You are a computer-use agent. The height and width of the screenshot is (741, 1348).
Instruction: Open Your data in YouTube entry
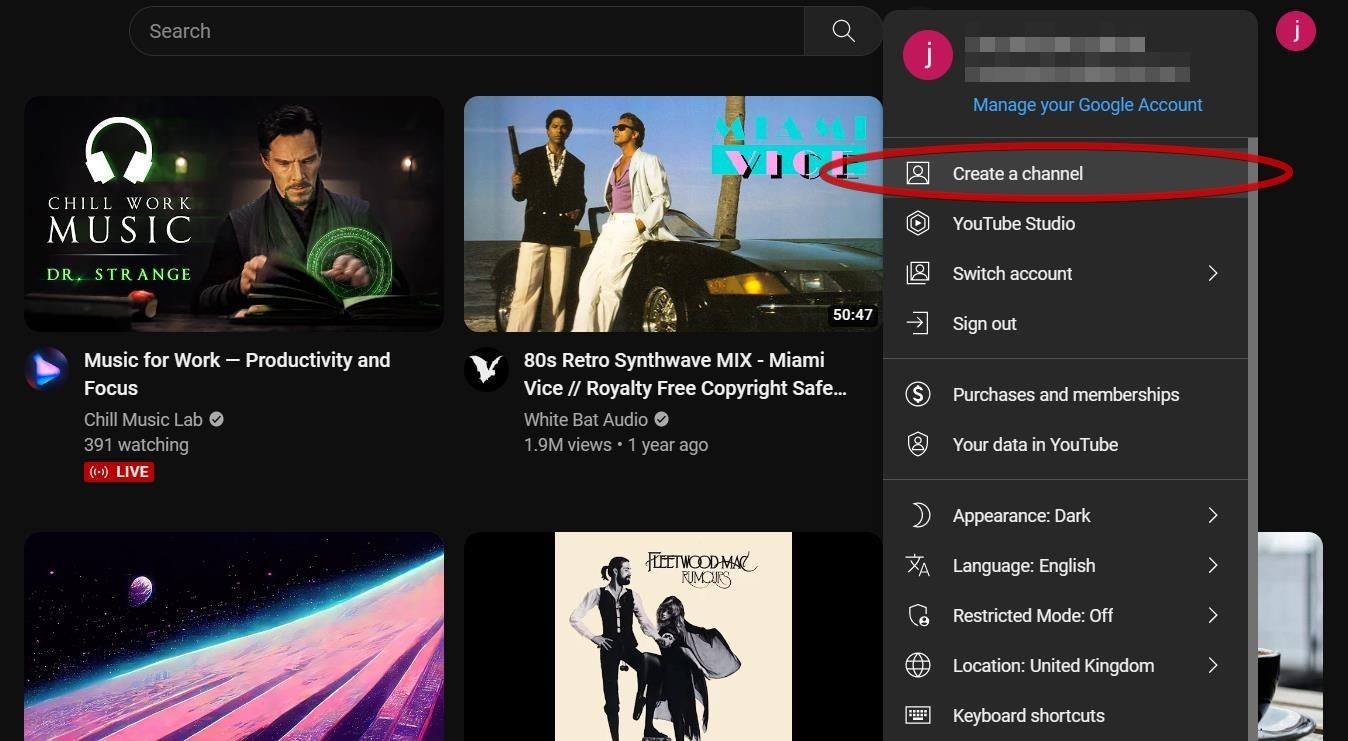1066,445
